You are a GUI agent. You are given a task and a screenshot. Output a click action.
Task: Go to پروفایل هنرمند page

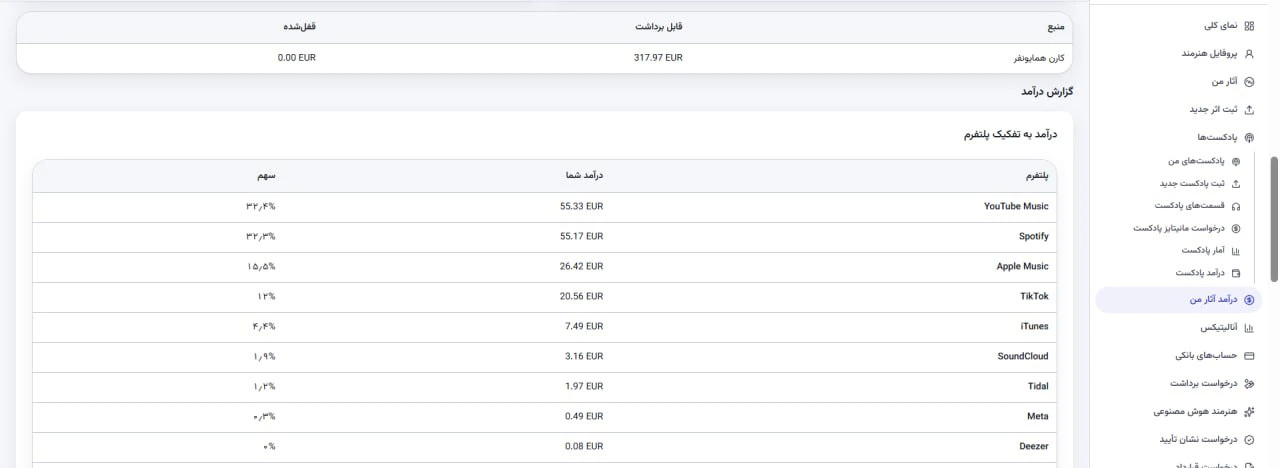pyautogui.click(x=1209, y=54)
